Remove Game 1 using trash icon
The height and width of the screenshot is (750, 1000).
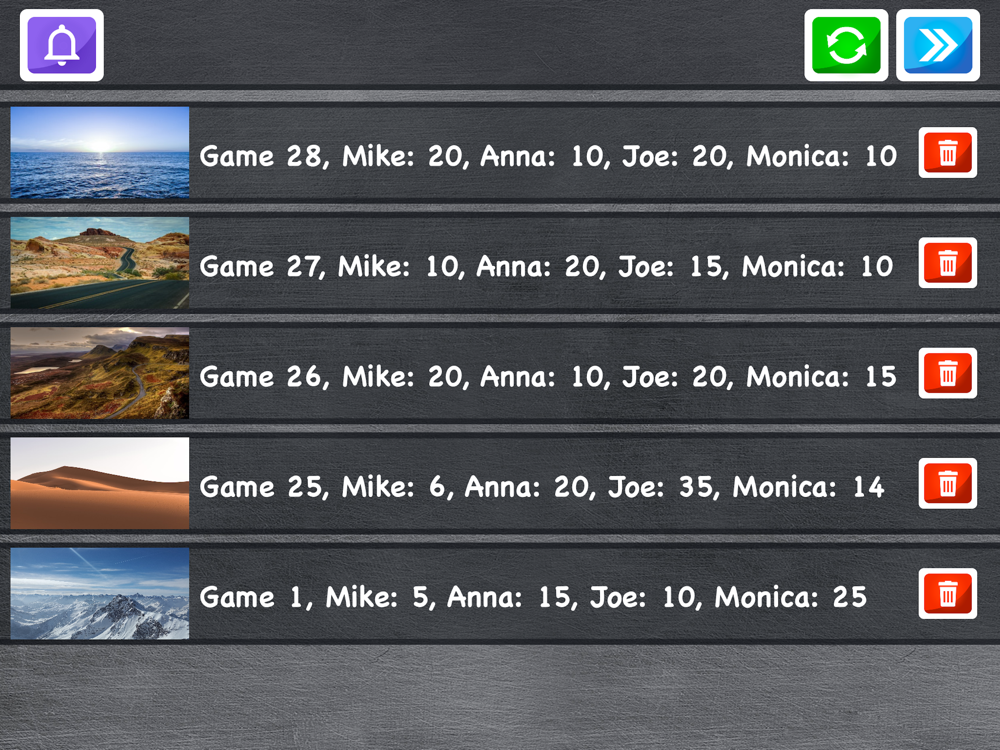(x=948, y=594)
